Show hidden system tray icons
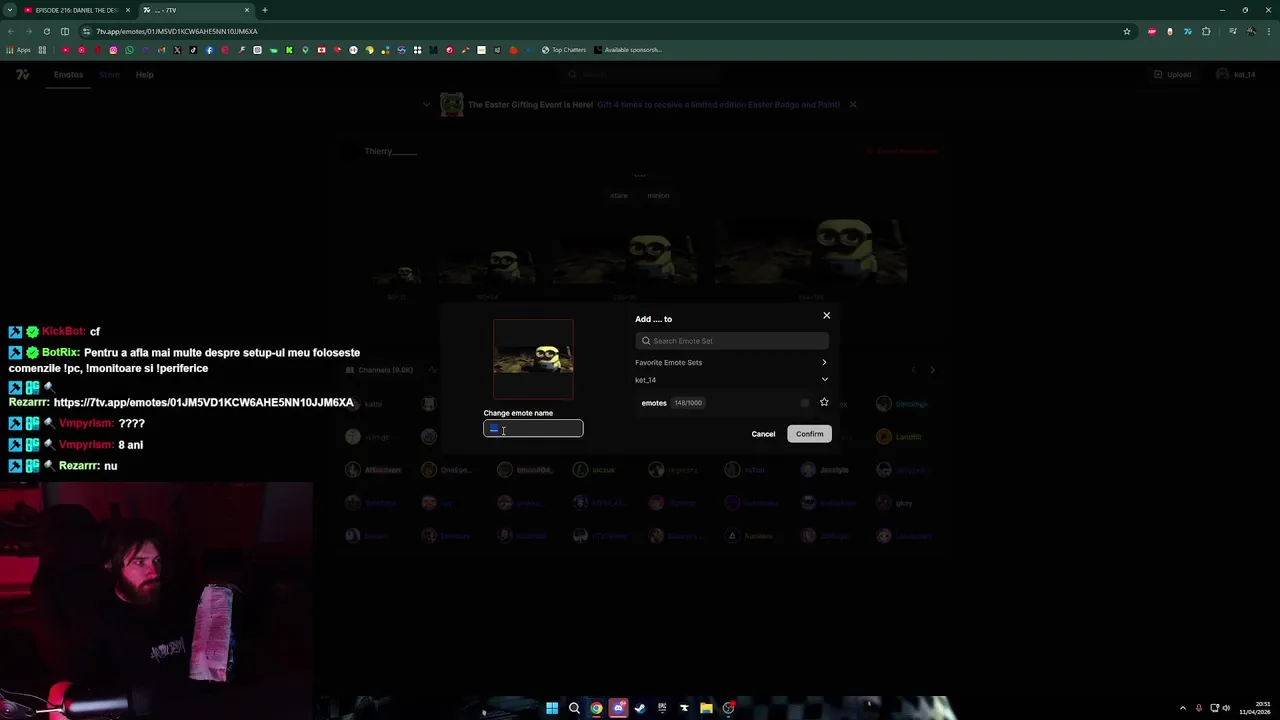 tap(1183, 708)
